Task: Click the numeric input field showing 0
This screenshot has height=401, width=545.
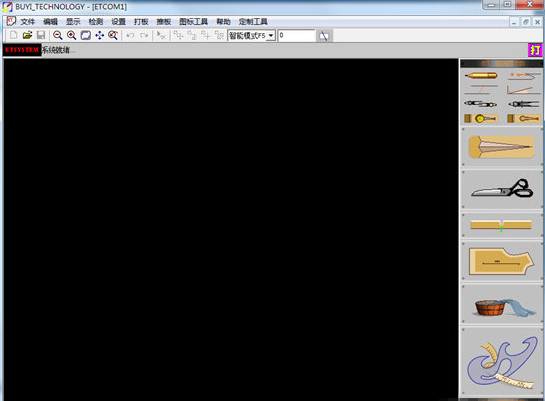Action: click(x=296, y=35)
